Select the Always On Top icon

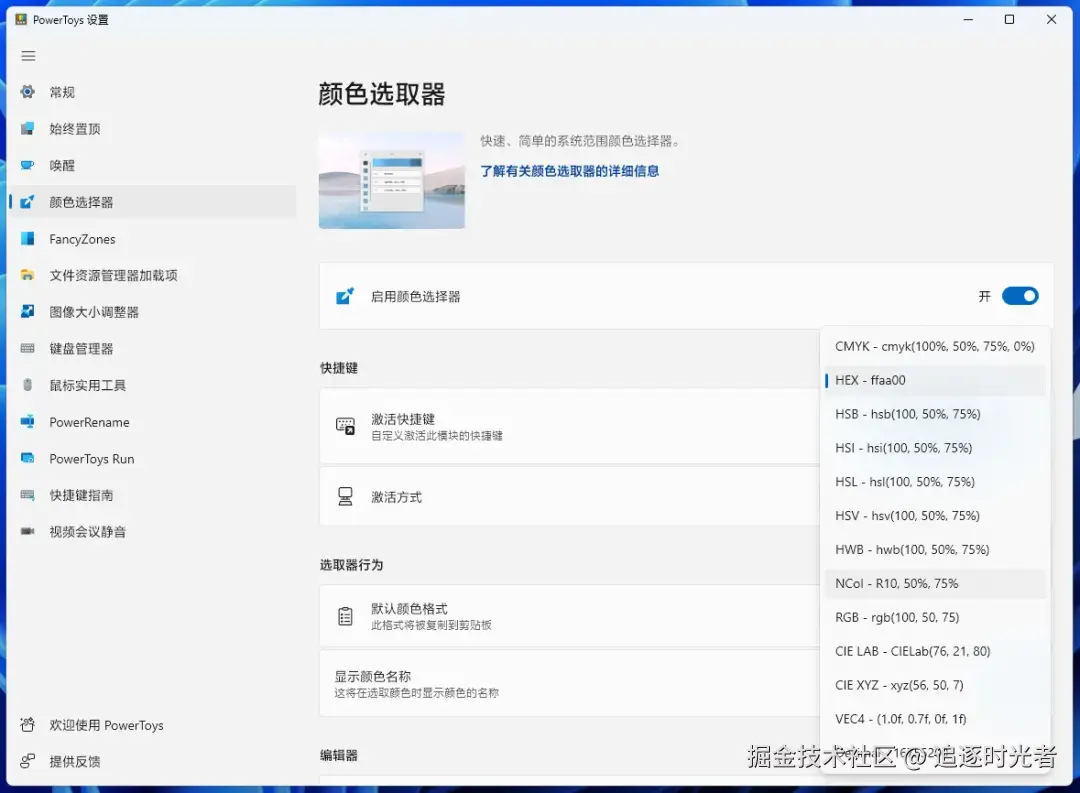point(28,128)
